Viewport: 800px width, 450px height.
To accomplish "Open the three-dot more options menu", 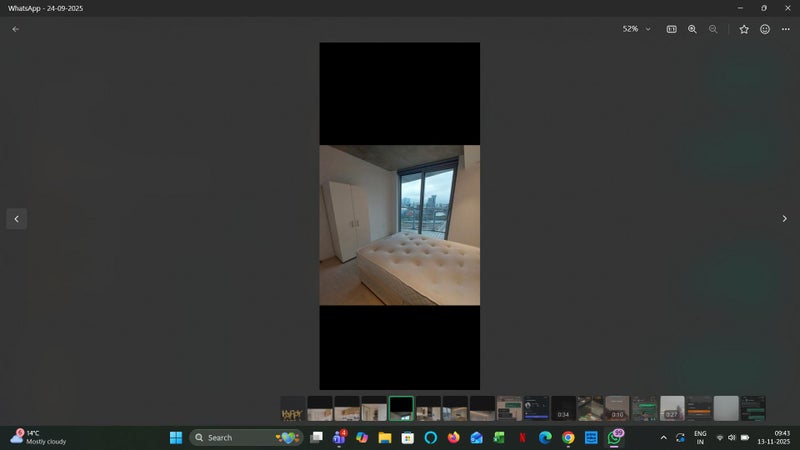I will click(x=785, y=29).
